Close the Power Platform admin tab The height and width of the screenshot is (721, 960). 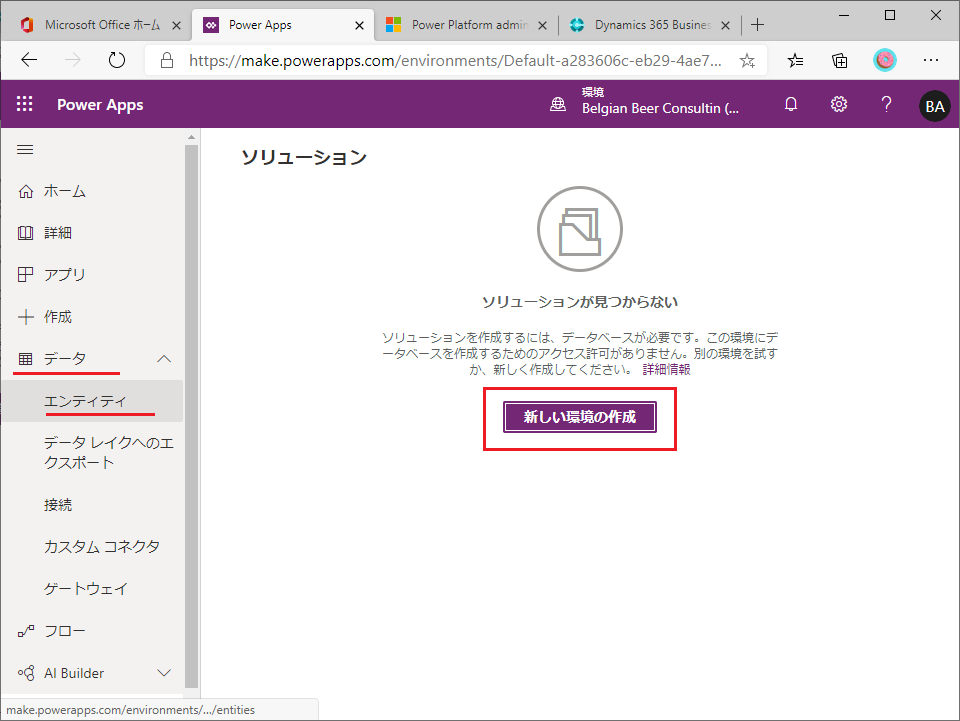point(542,25)
